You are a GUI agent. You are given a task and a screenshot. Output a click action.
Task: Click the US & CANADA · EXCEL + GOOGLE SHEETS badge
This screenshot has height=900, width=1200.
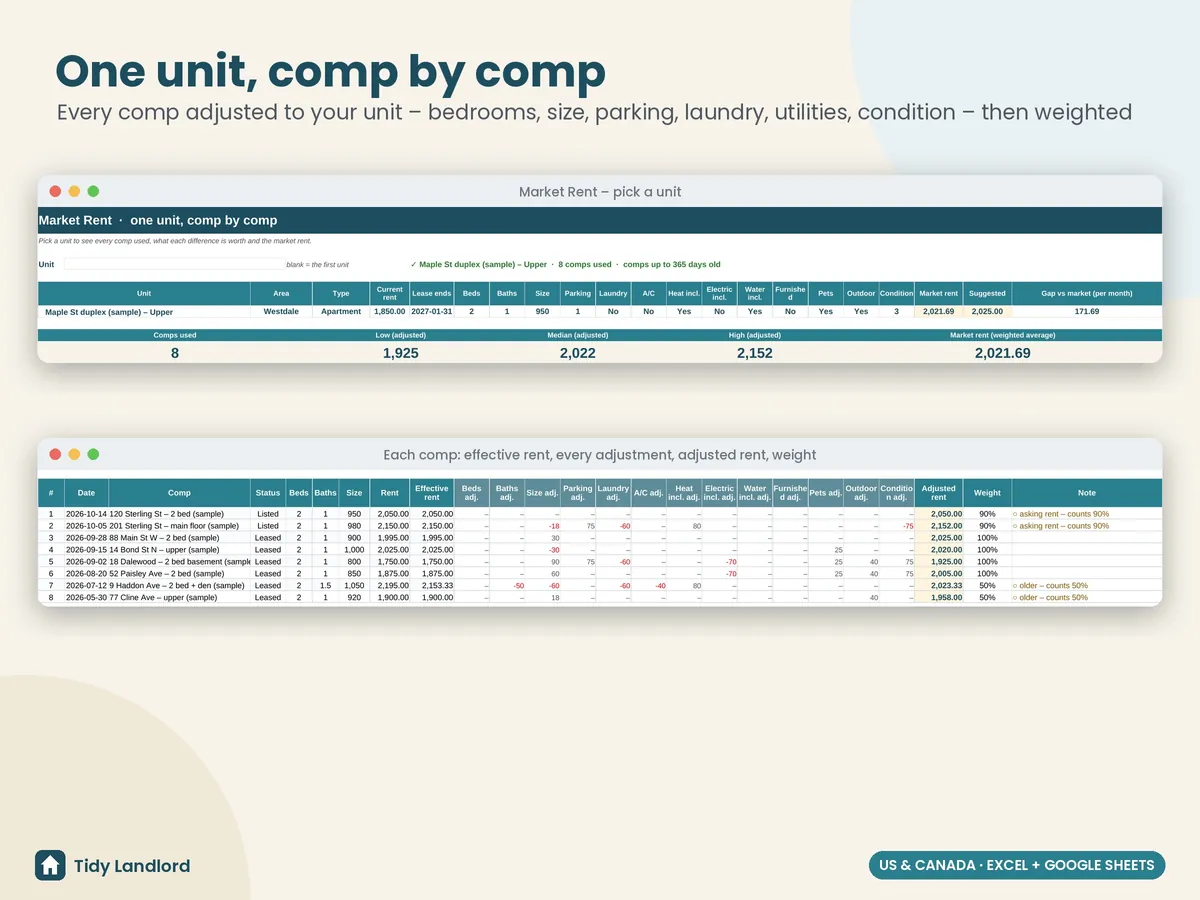pos(1017,865)
